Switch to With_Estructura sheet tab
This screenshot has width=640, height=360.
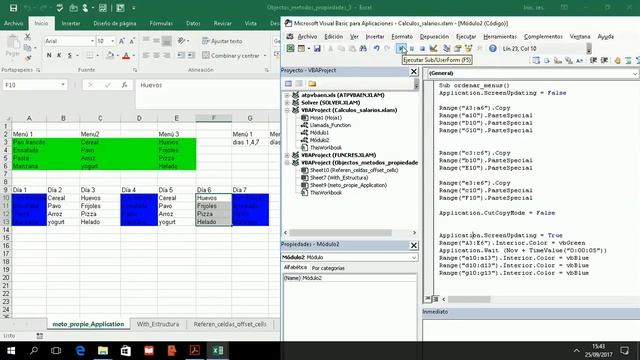(x=158, y=324)
